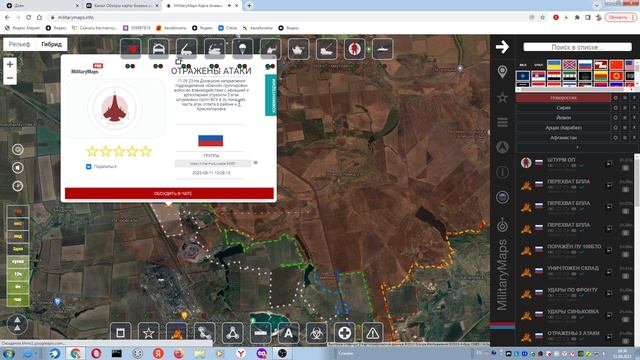Select the parachute airborne filter icon
This screenshot has width=640, height=360.
[x=242, y=49]
